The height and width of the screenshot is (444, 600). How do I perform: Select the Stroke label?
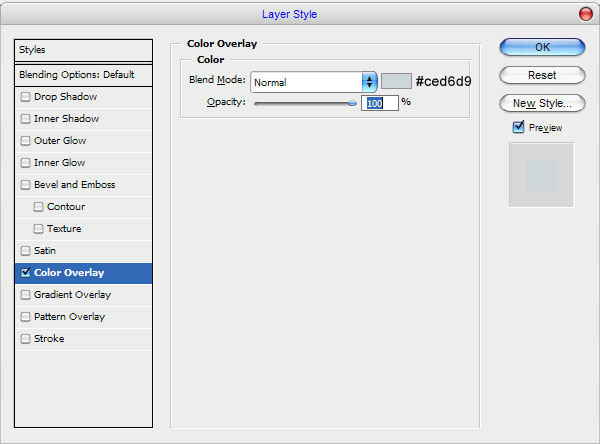pos(49,339)
